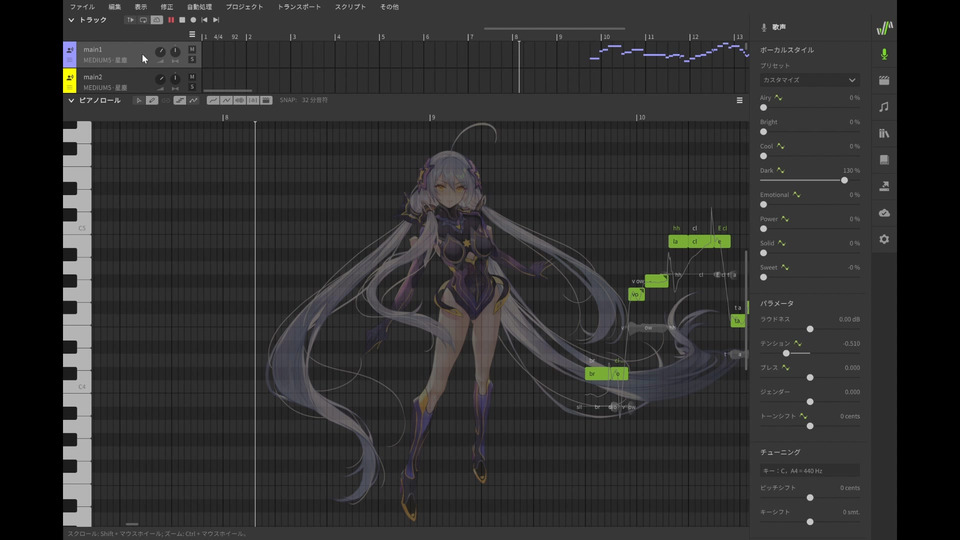Select the line drawing tool in piano roll
This screenshot has height=540, width=960.
[x=179, y=100]
